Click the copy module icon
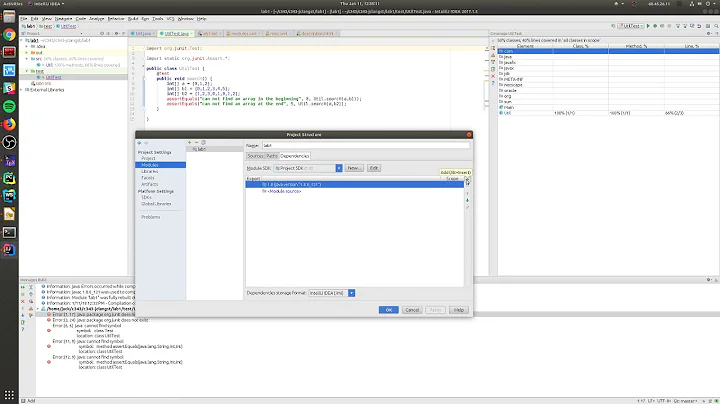This screenshot has width=720, height=404. pyautogui.click(x=203, y=142)
